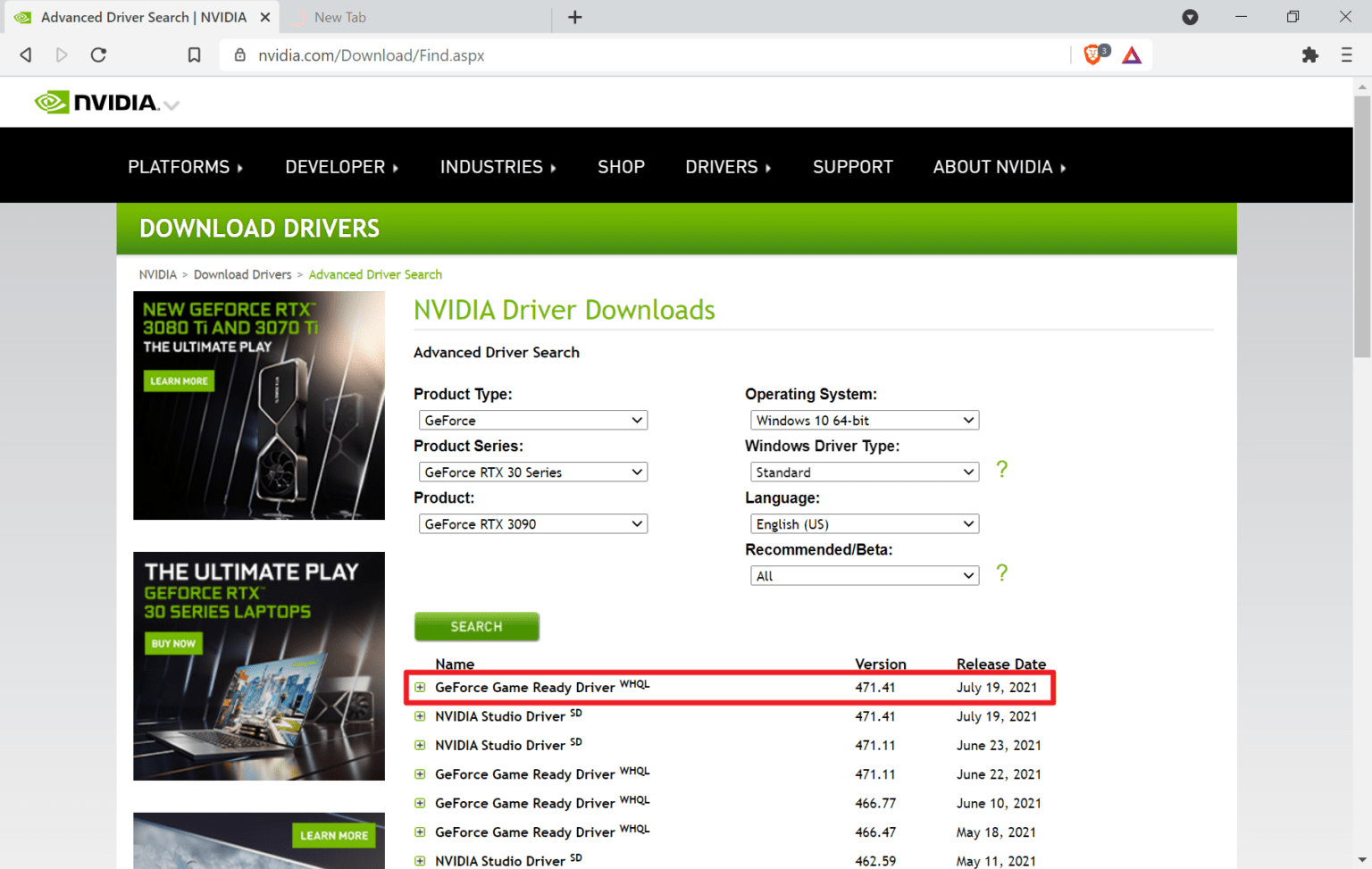1372x869 pixels.
Task: Click Advanced Driver Search breadcrumb link
Action: 375,274
